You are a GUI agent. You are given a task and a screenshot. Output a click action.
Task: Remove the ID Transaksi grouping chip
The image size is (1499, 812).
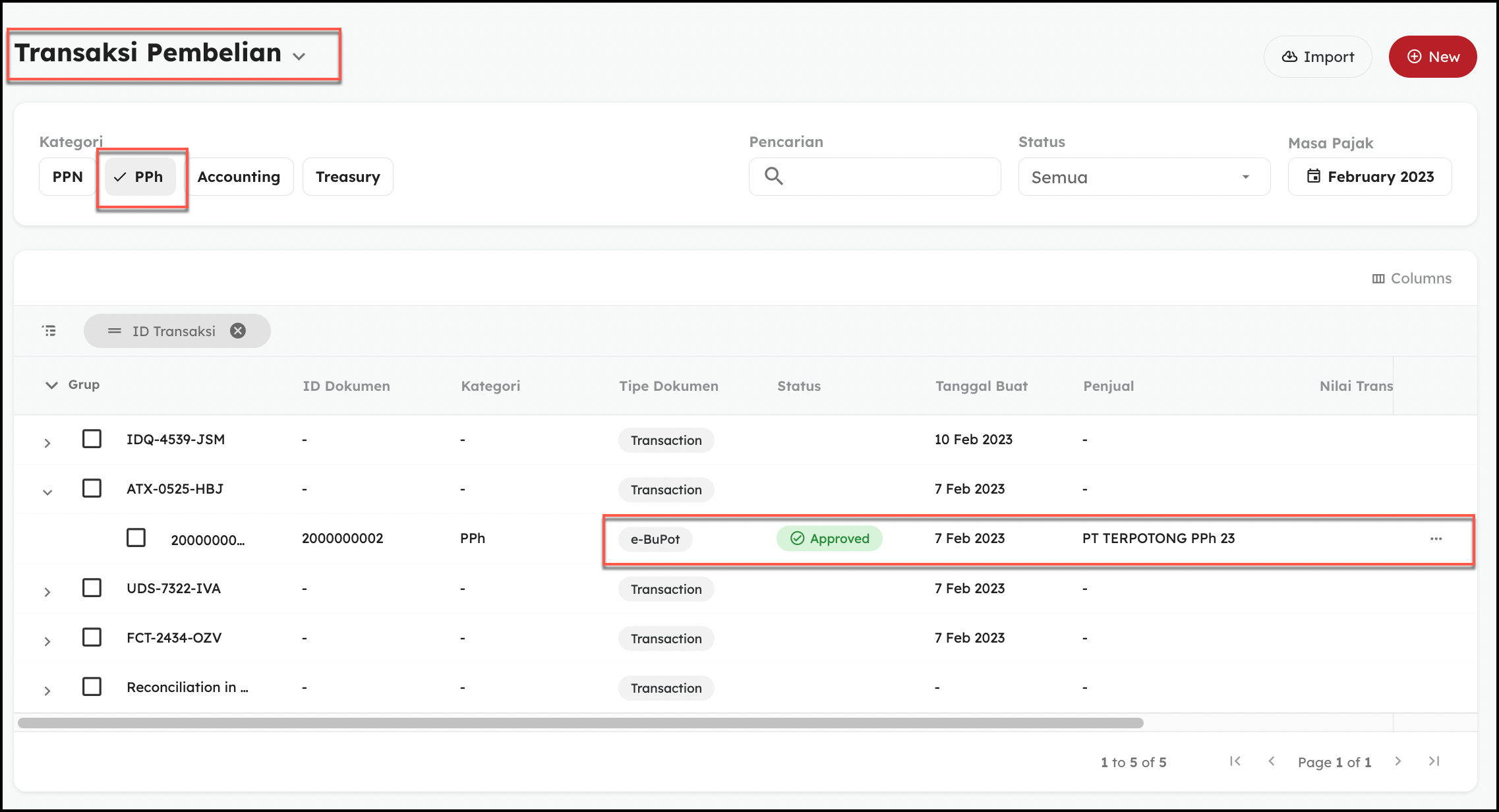238,331
